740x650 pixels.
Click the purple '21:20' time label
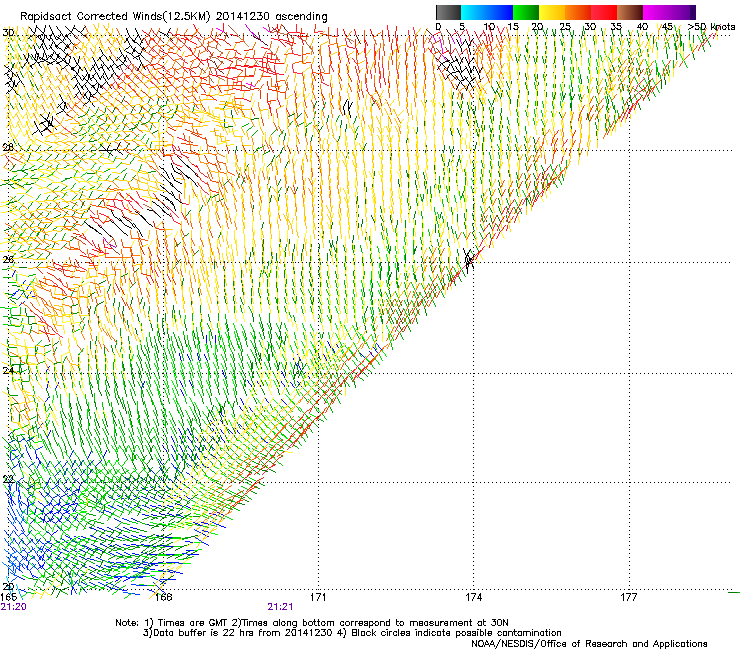(14, 607)
